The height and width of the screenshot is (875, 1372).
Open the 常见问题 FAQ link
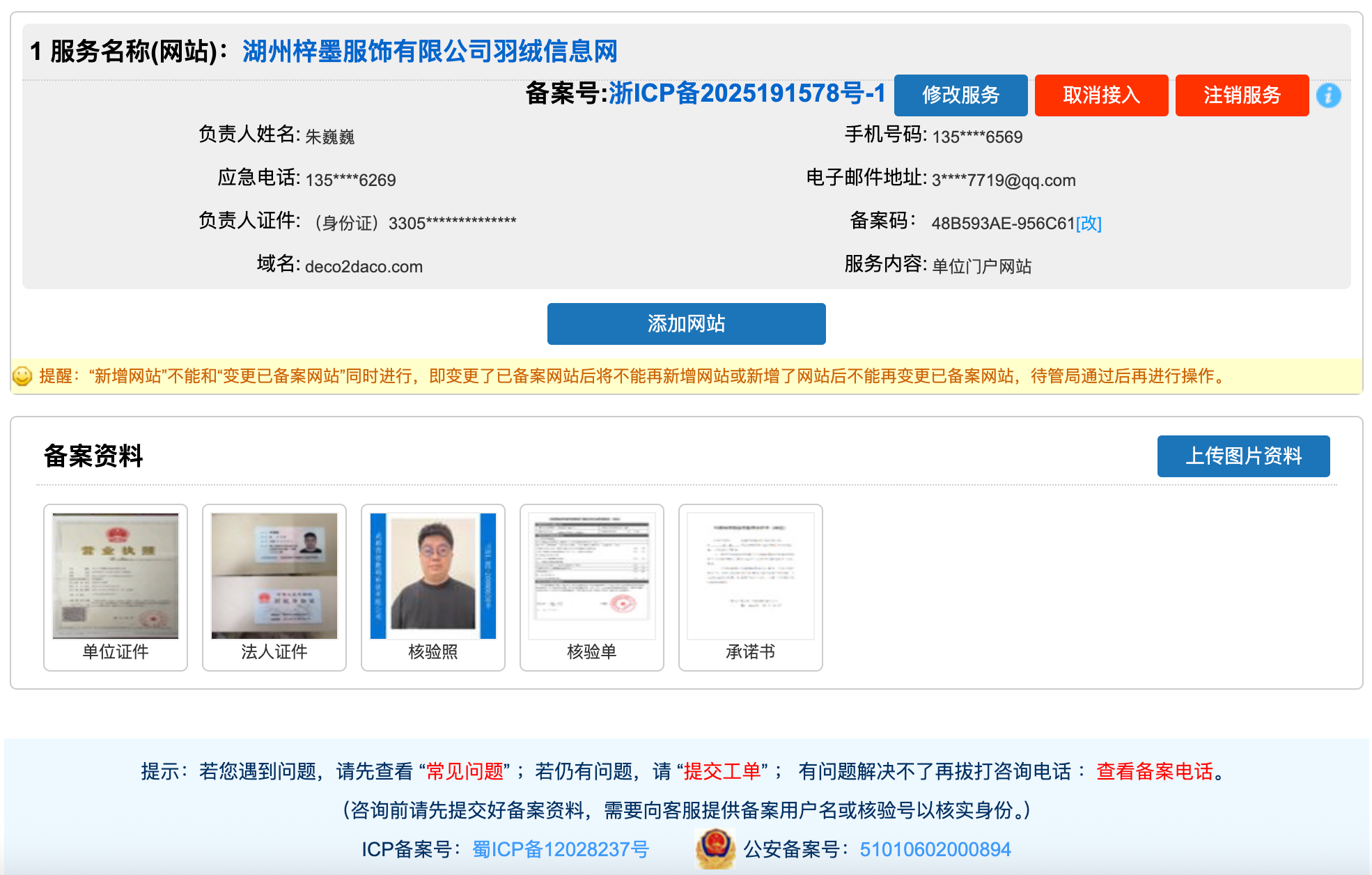465,771
